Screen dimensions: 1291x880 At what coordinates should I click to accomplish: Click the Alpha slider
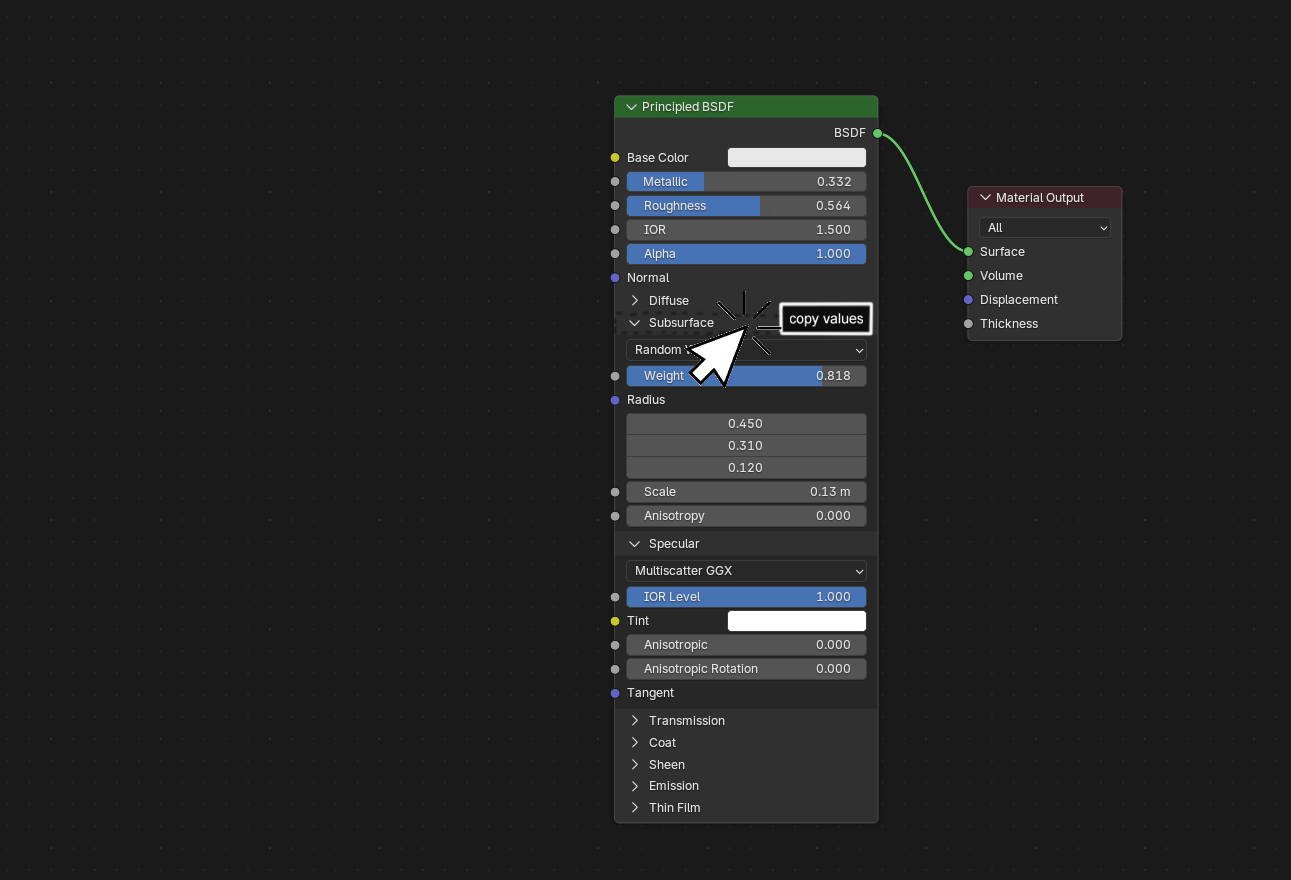tap(746, 254)
